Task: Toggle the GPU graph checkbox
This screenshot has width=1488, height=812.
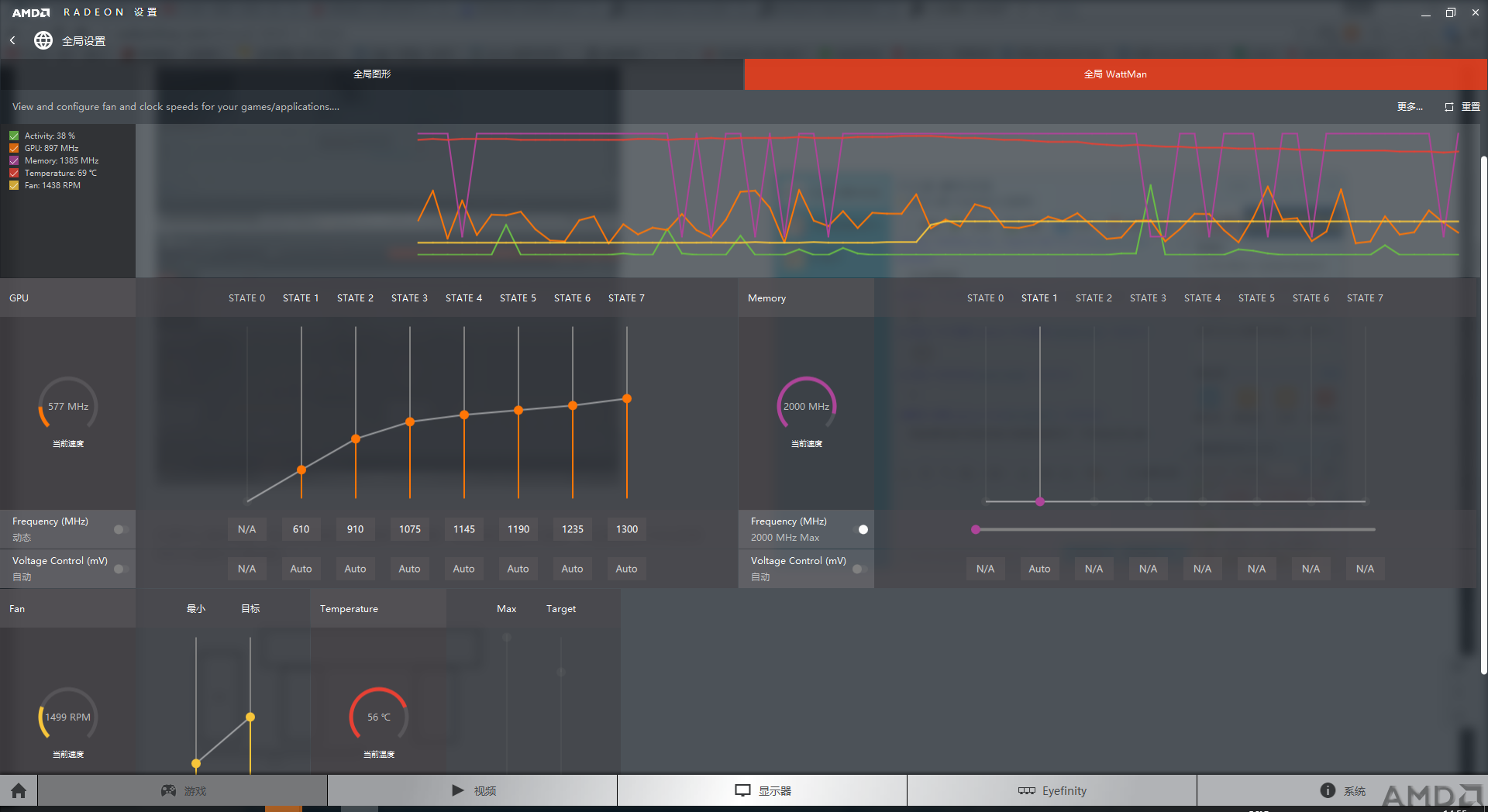Action: pos(14,148)
